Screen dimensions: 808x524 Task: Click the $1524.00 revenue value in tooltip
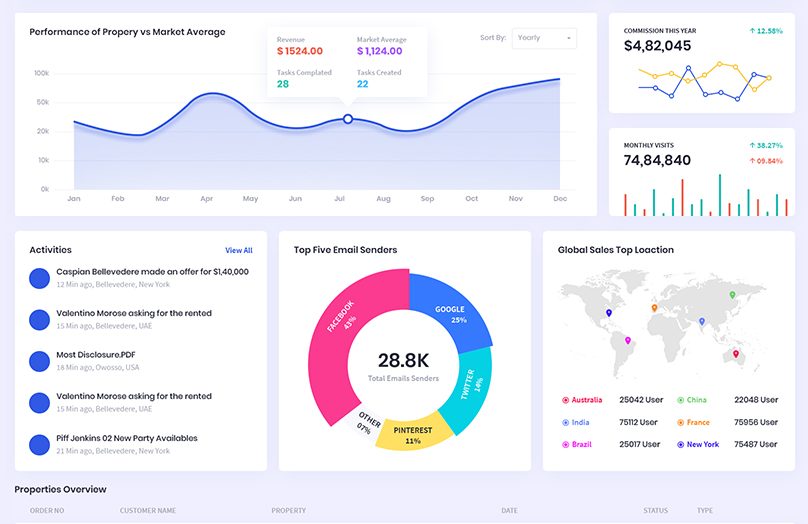(x=300, y=51)
